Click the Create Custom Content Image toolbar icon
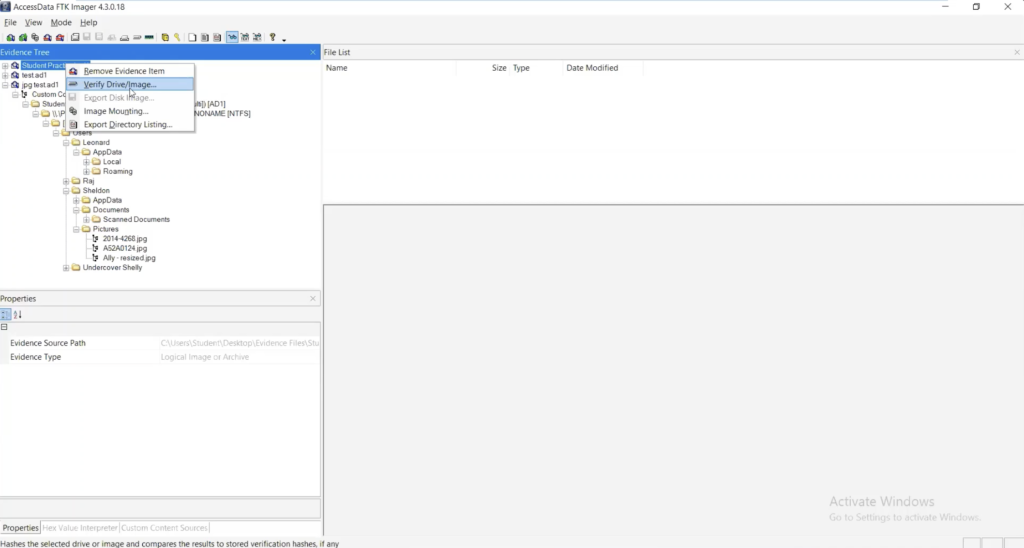 point(124,37)
